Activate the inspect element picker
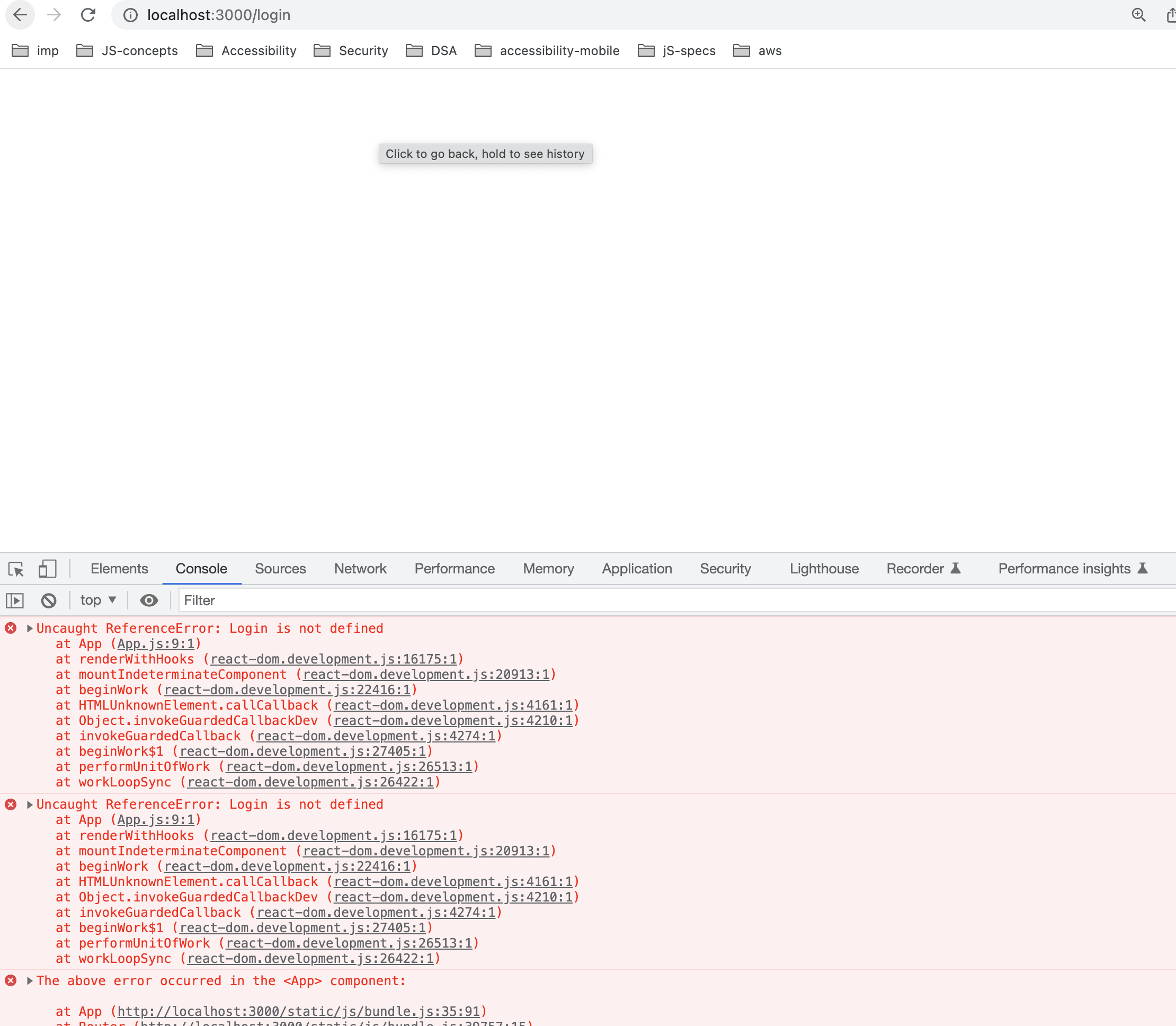This screenshot has width=1176, height=1026. point(15,569)
